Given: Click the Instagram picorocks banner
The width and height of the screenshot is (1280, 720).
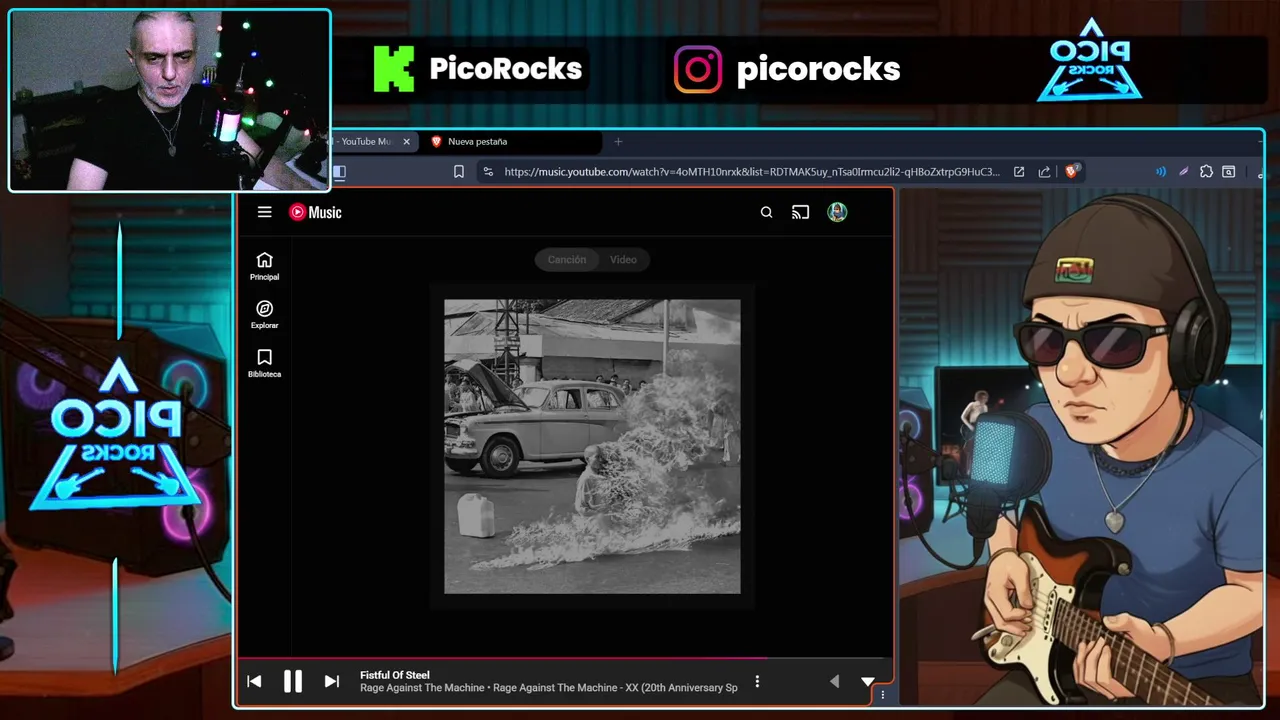Looking at the screenshot, I should coord(787,69).
